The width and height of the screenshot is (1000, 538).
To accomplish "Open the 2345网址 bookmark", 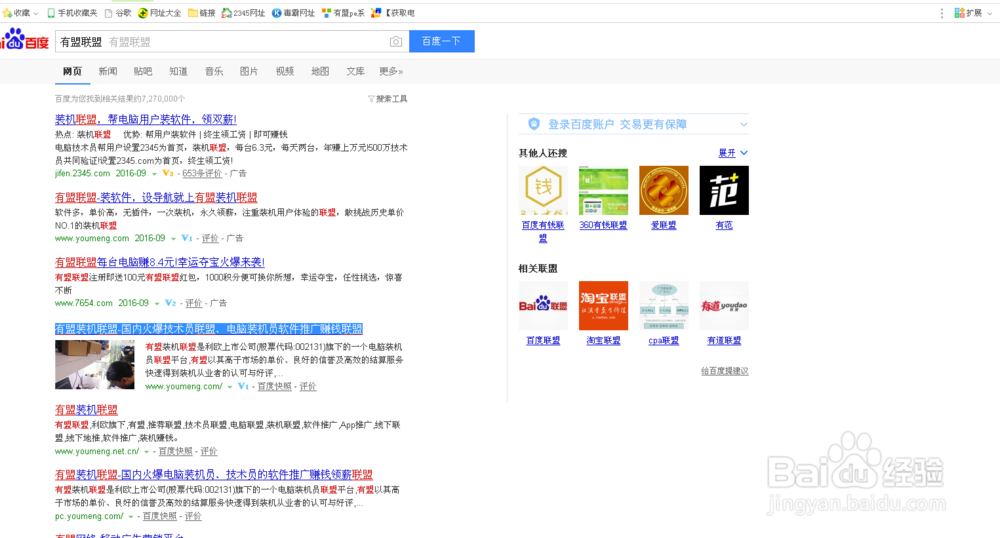I will (x=243, y=13).
